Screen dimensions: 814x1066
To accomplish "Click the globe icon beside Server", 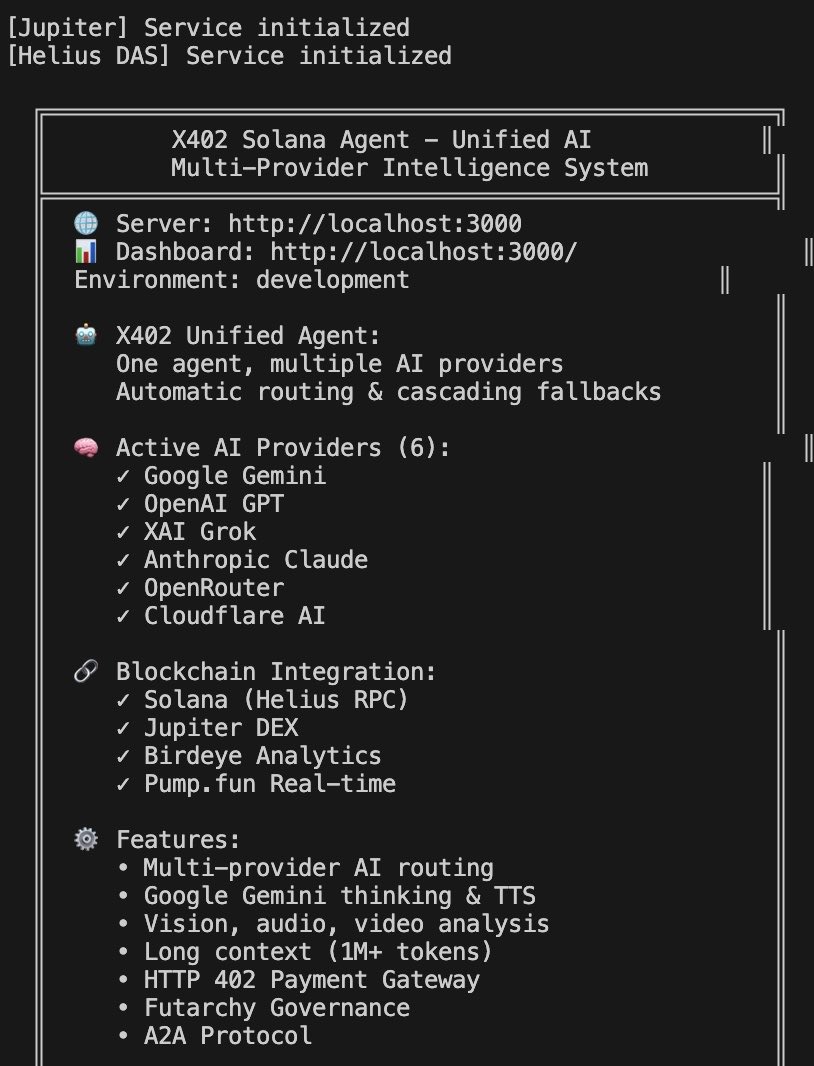I will pyautogui.click(x=86, y=224).
